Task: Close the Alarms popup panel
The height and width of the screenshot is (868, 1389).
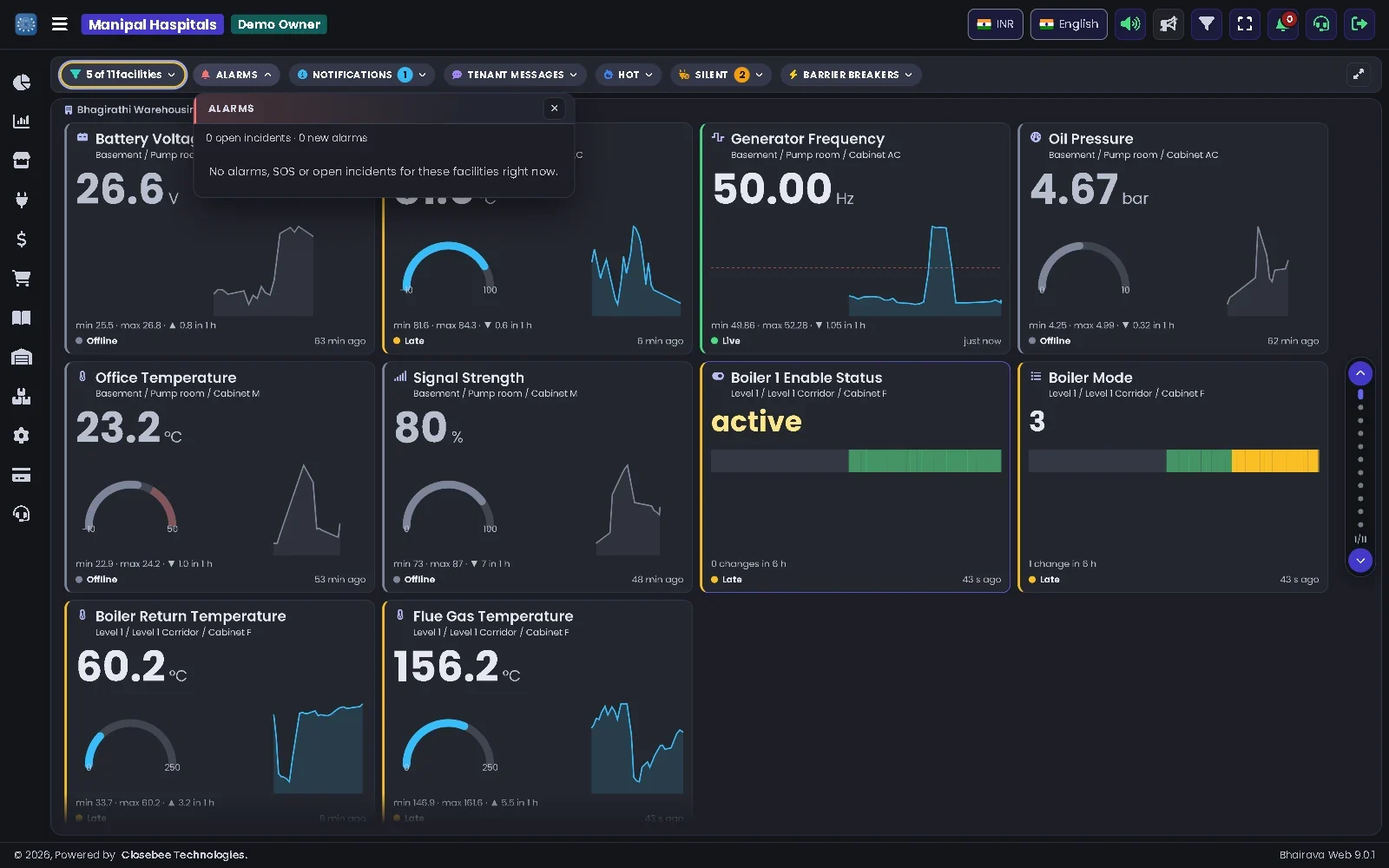Action: click(x=555, y=108)
